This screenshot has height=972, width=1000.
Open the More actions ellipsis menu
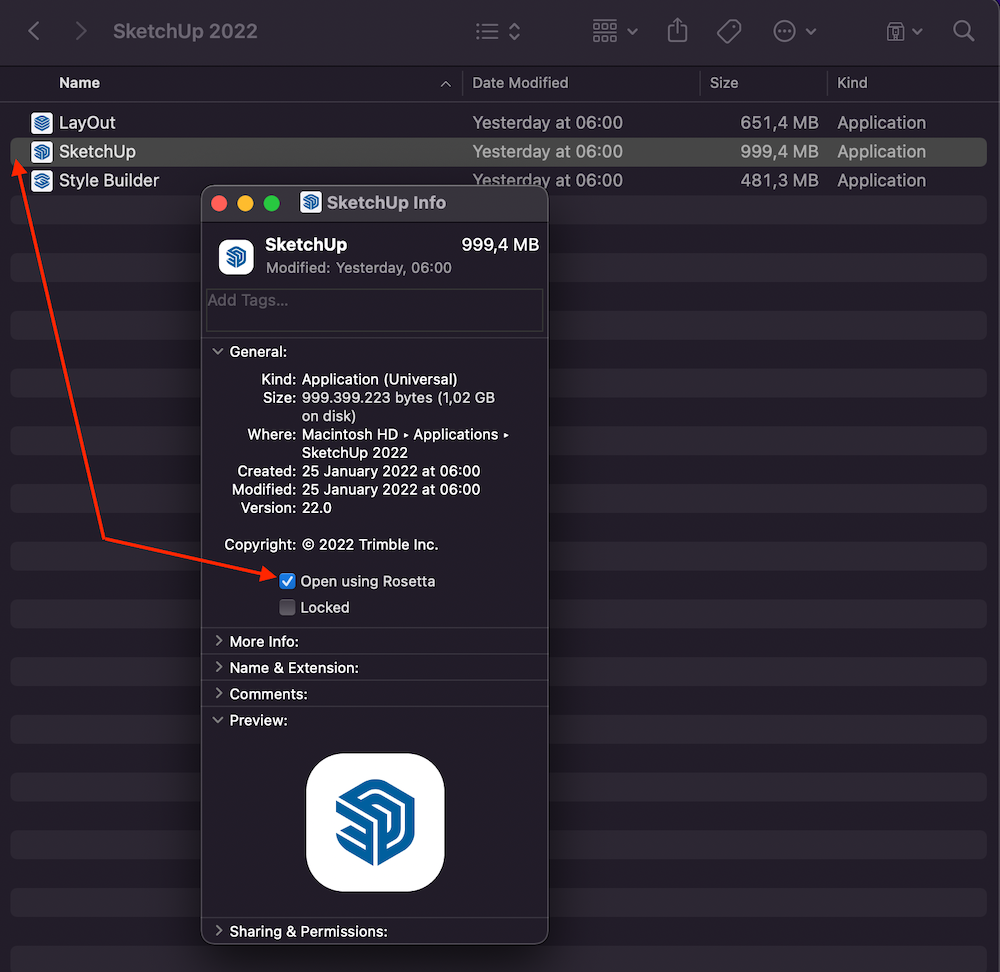coord(795,31)
